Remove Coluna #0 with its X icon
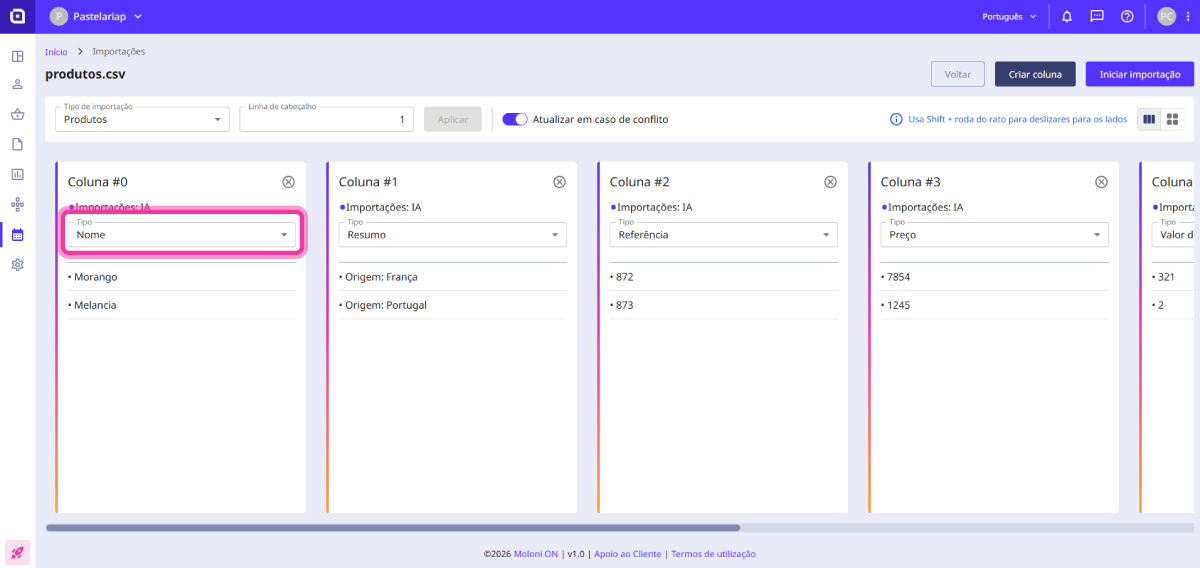This screenshot has width=1200, height=568. (288, 182)
